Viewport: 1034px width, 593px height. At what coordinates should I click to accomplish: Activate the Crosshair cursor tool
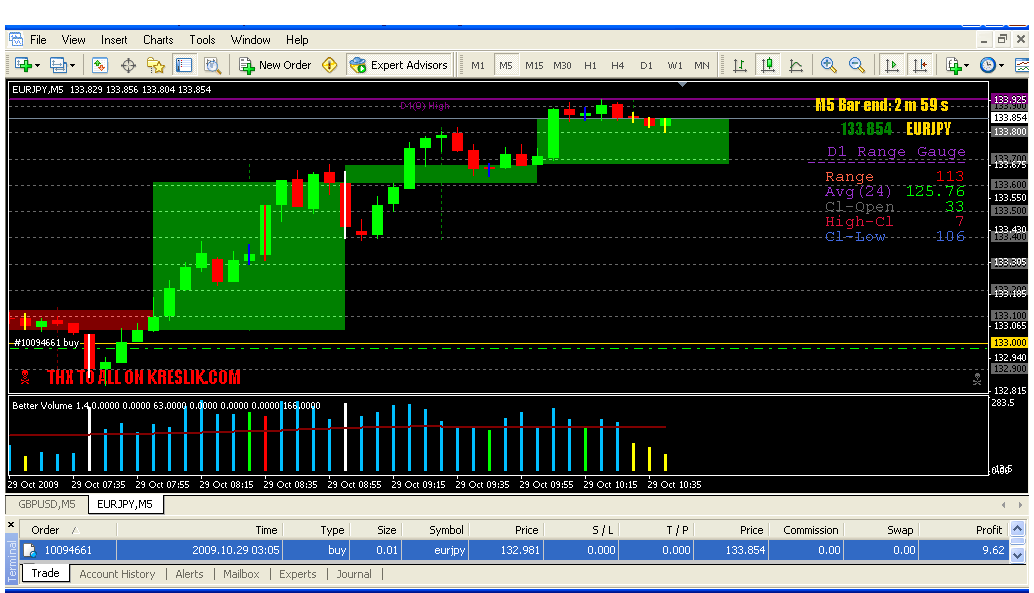(128, 65)
